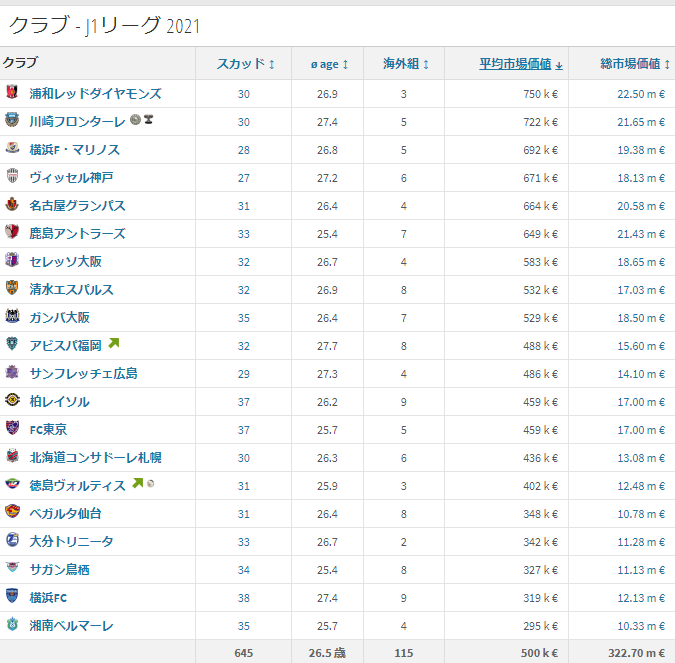Open 横浜F・マリノス club page
Viewport: 675px width, 663px height.
click(74, 150)
